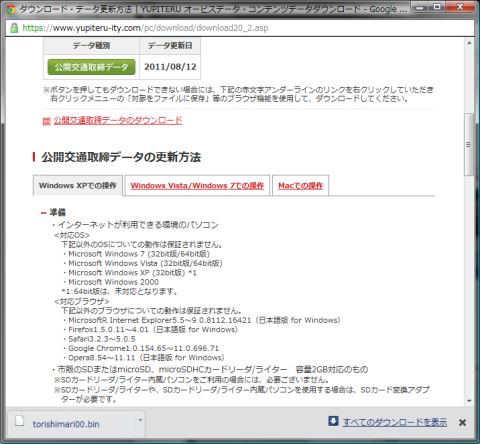Click the Microsoft Windows 7 (32bit版/64bit版) line
This screenshot has width=480, height=444.
(x=136, y=254)
